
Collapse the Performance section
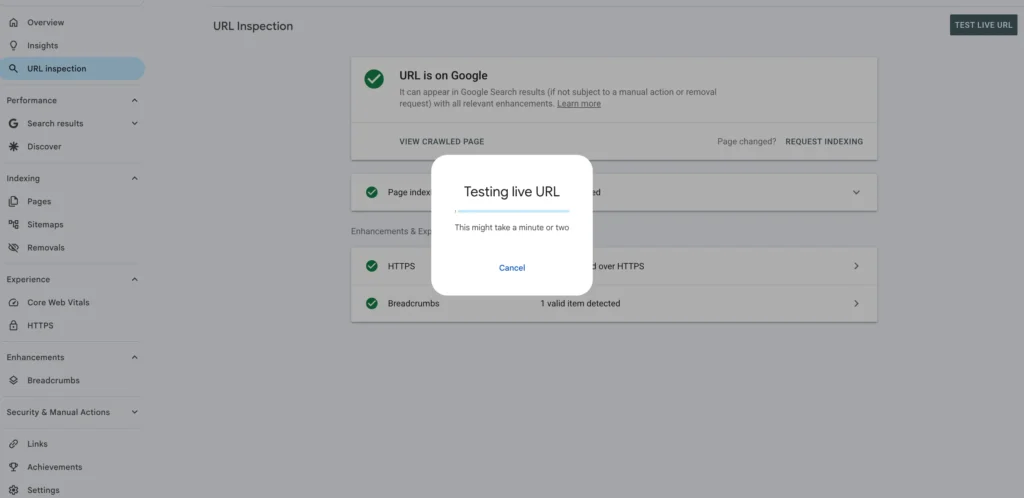135,101
